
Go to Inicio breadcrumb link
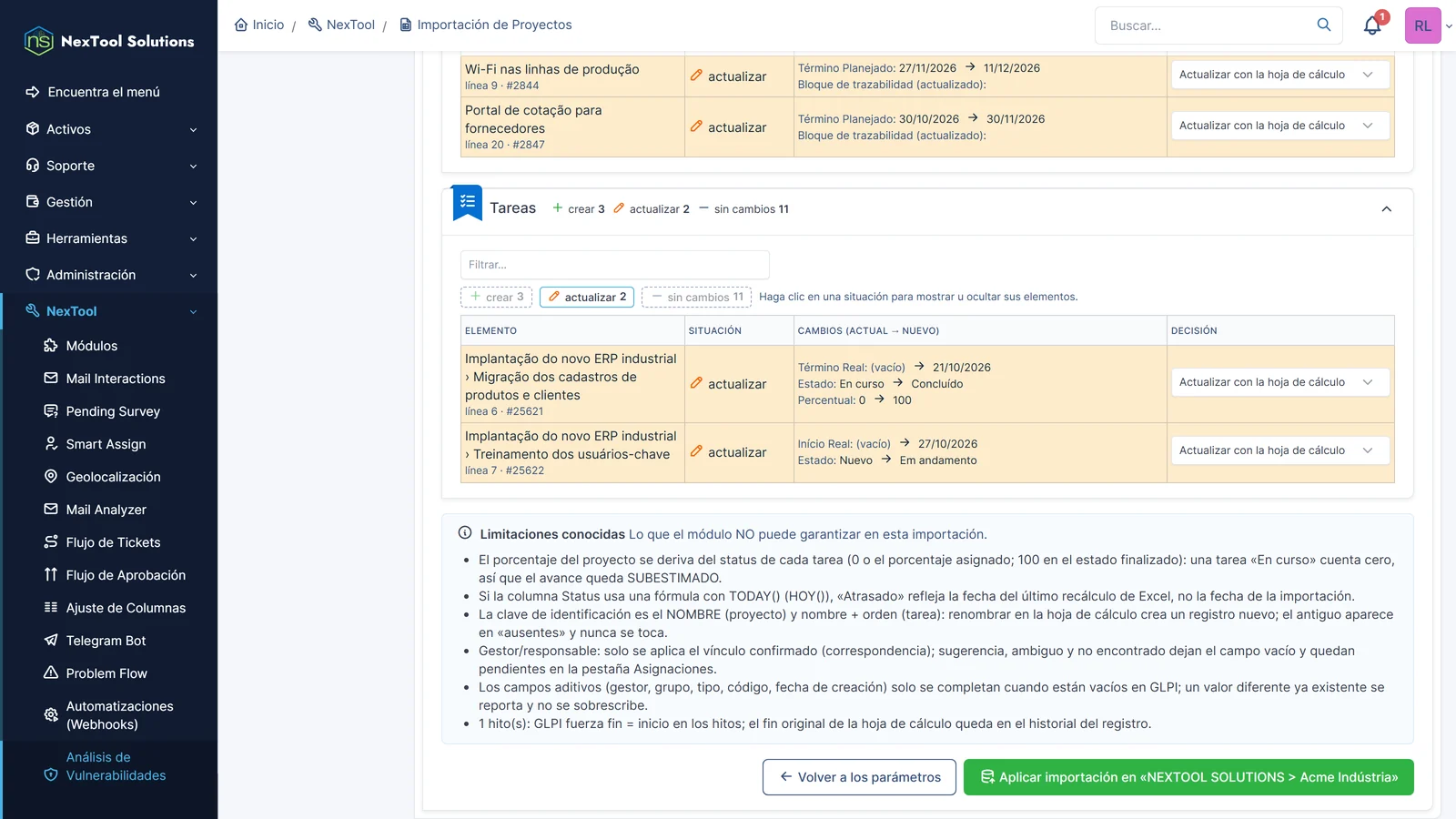pyautogui.click(x=259, y=25)
